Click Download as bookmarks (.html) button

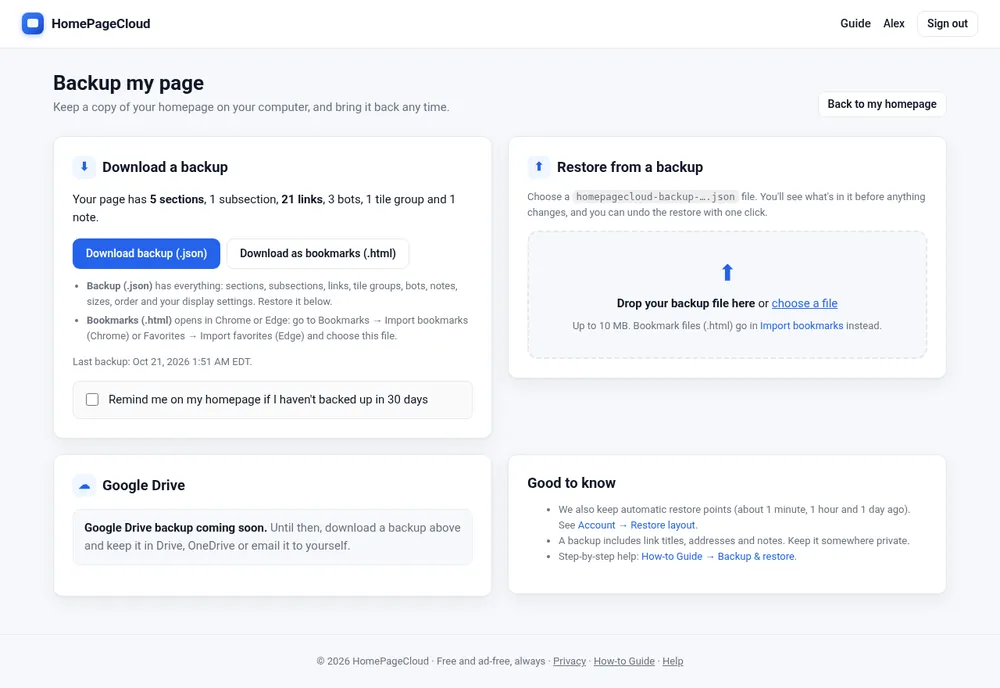318,254
